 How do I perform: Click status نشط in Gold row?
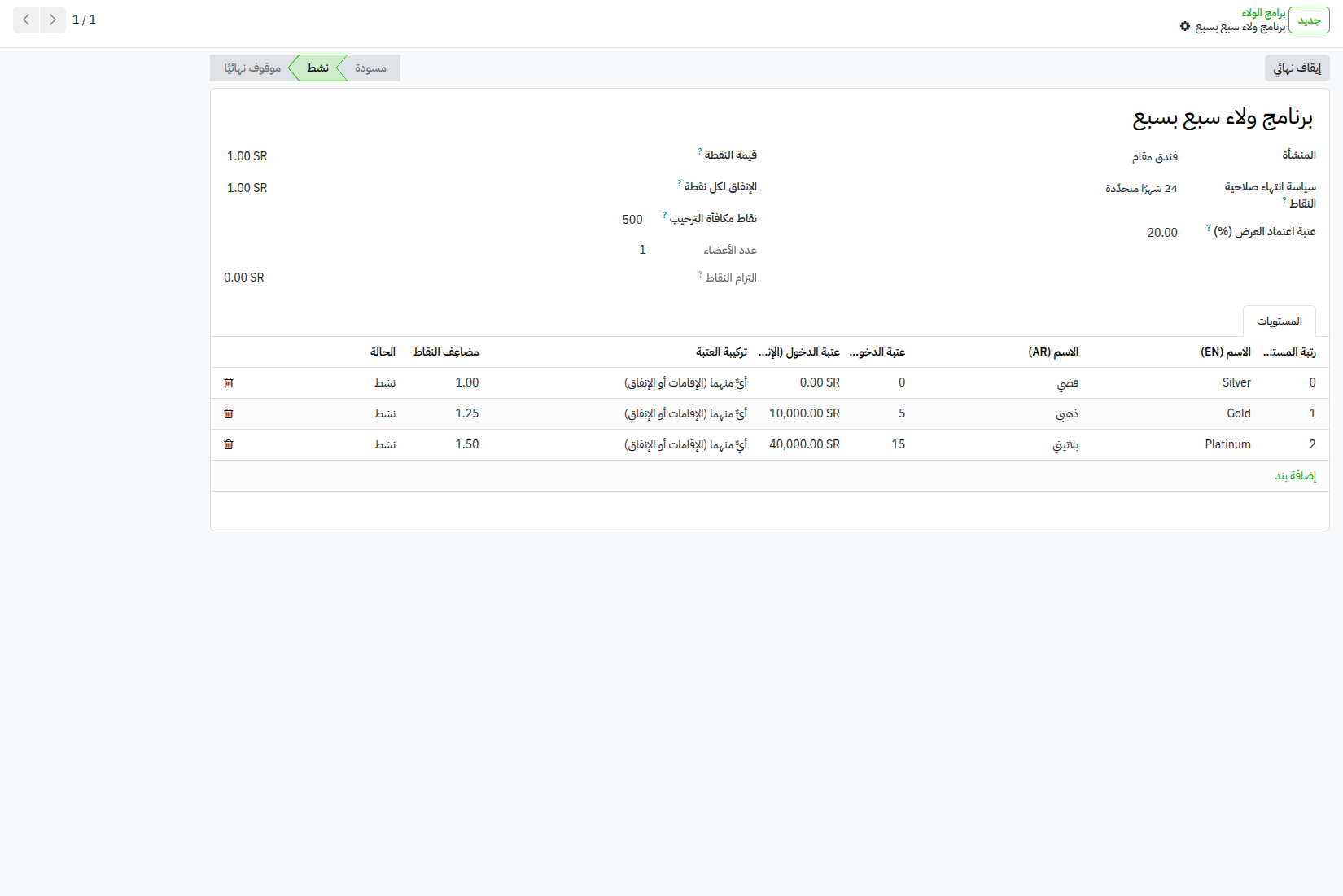point(385,413)
